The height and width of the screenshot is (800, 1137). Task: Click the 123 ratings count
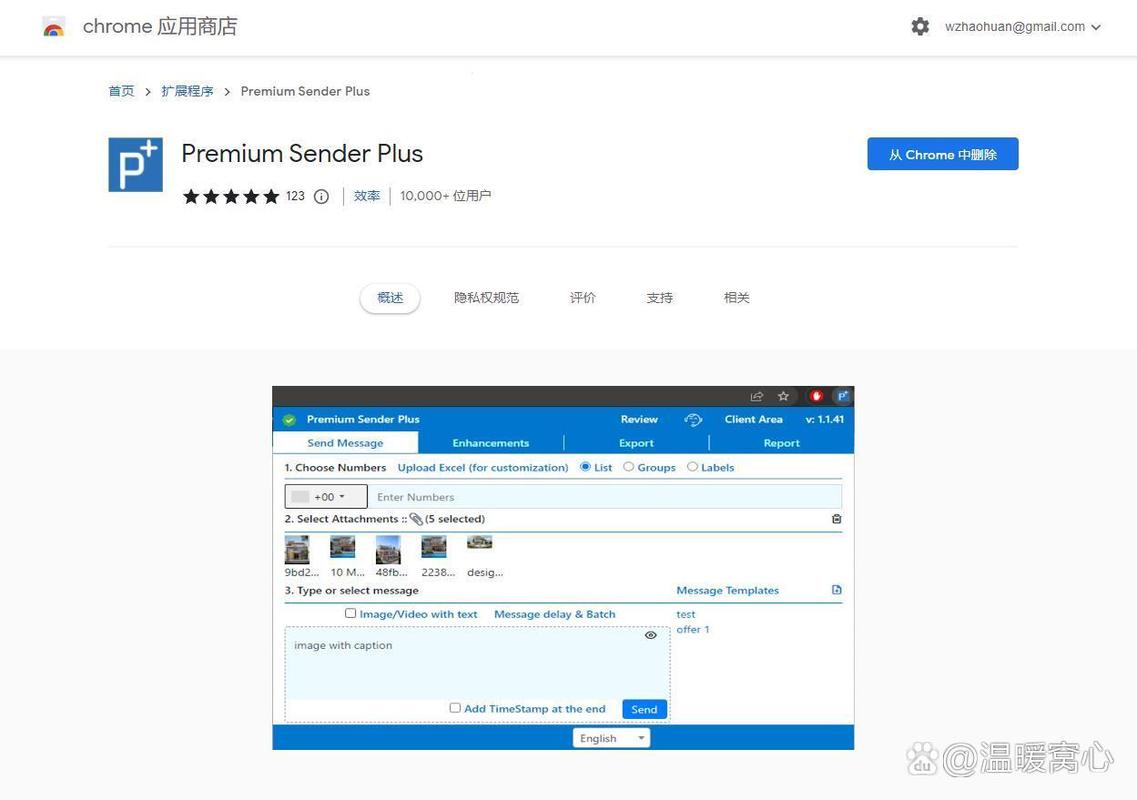click(x=295, y=196)
